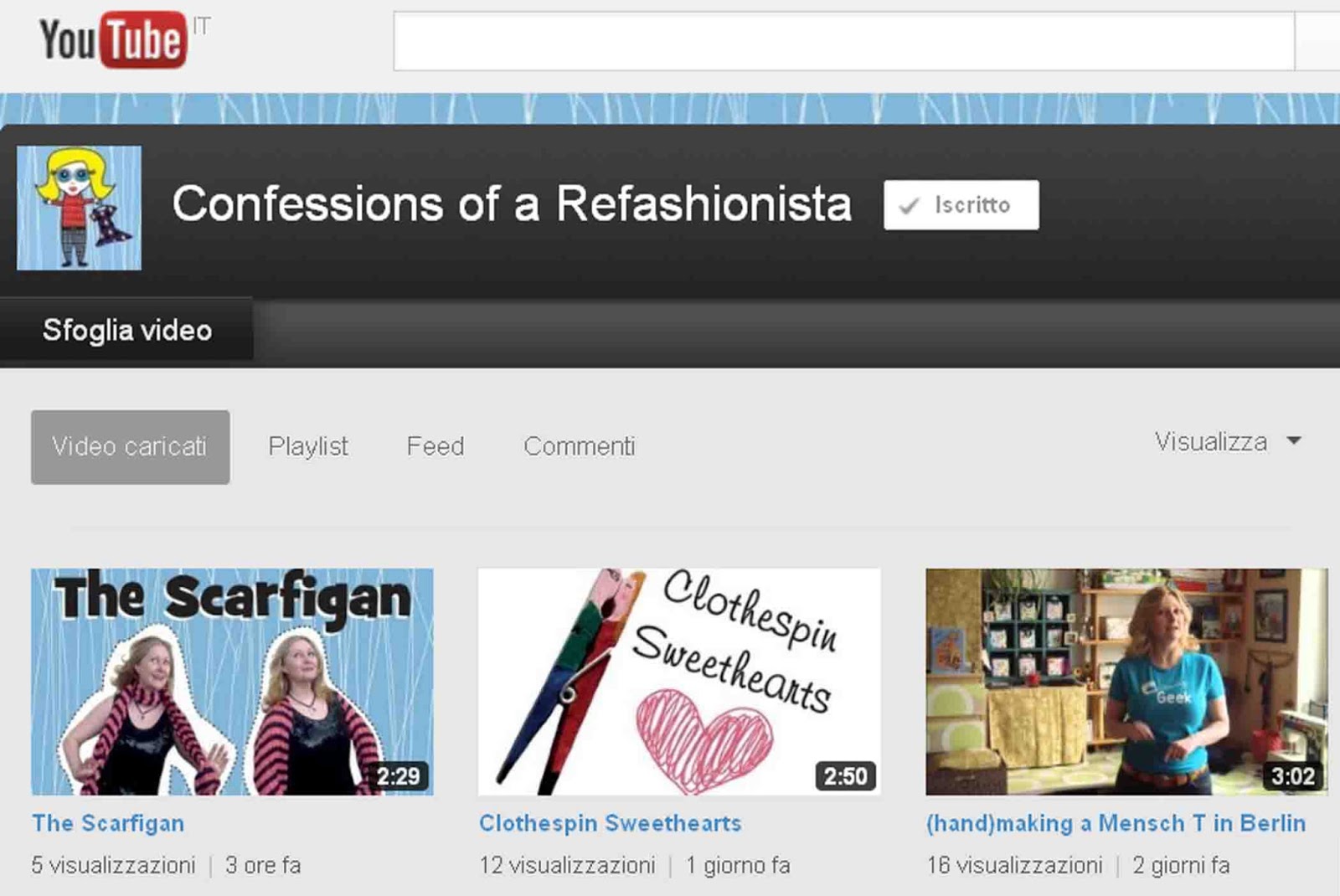Click the 3:02 duration badge
The height and width of the screenshot is (896, 1340).
coord(1292,776)
